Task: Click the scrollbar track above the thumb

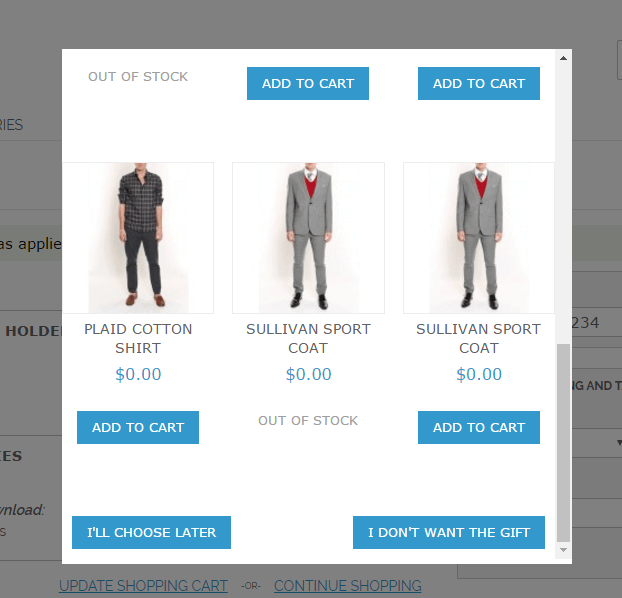Action: pos(563,204)
